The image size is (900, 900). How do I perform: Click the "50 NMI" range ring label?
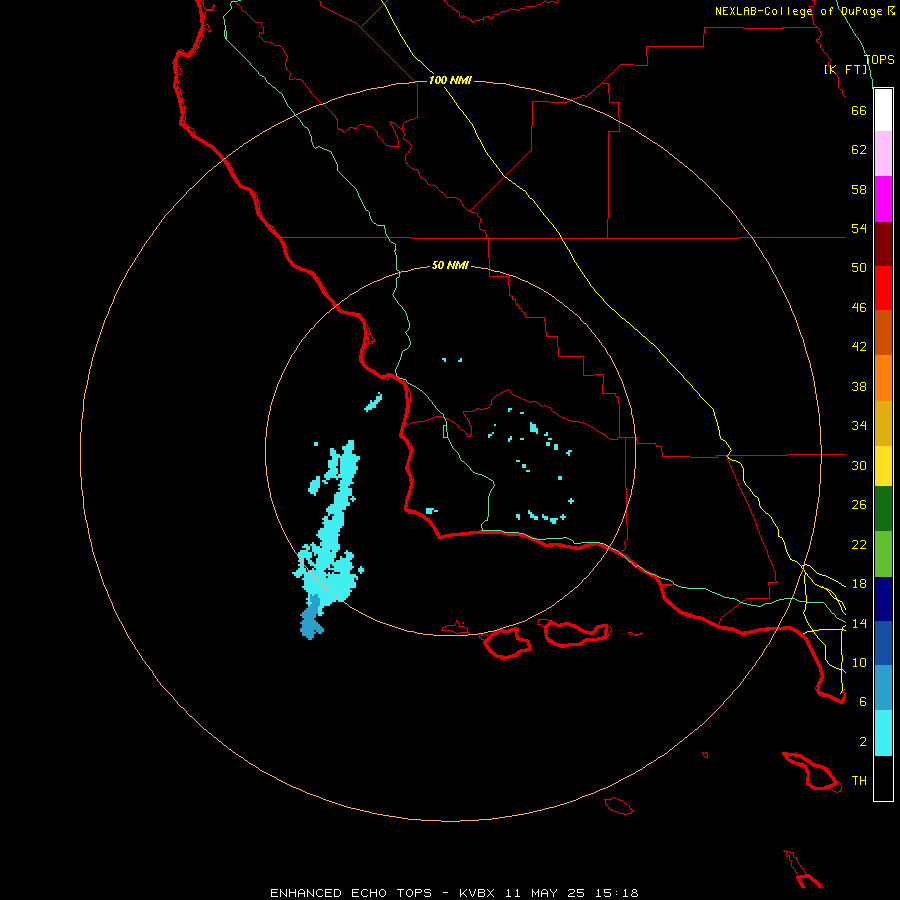(x=450, y=265)
